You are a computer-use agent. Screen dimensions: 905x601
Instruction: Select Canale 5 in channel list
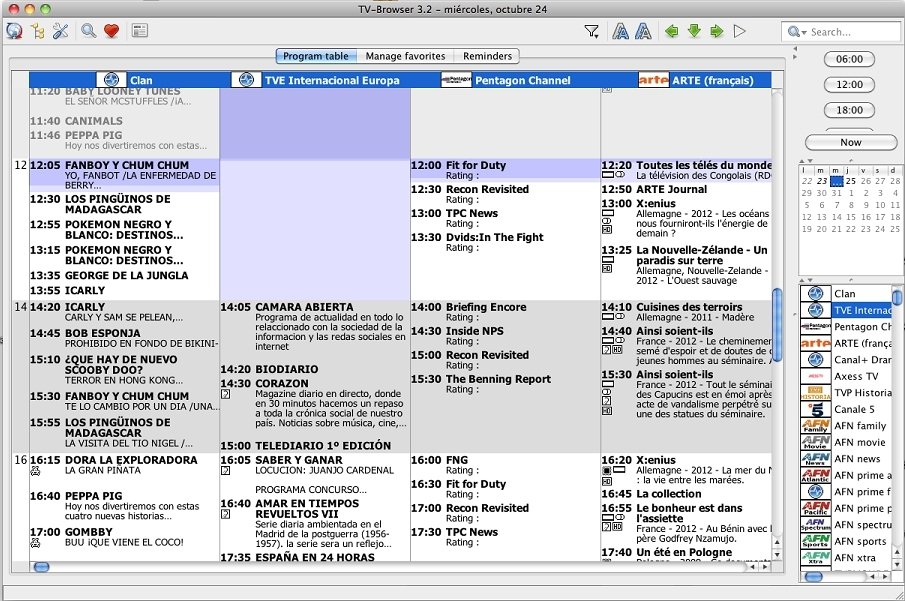(x=846, y=409)
